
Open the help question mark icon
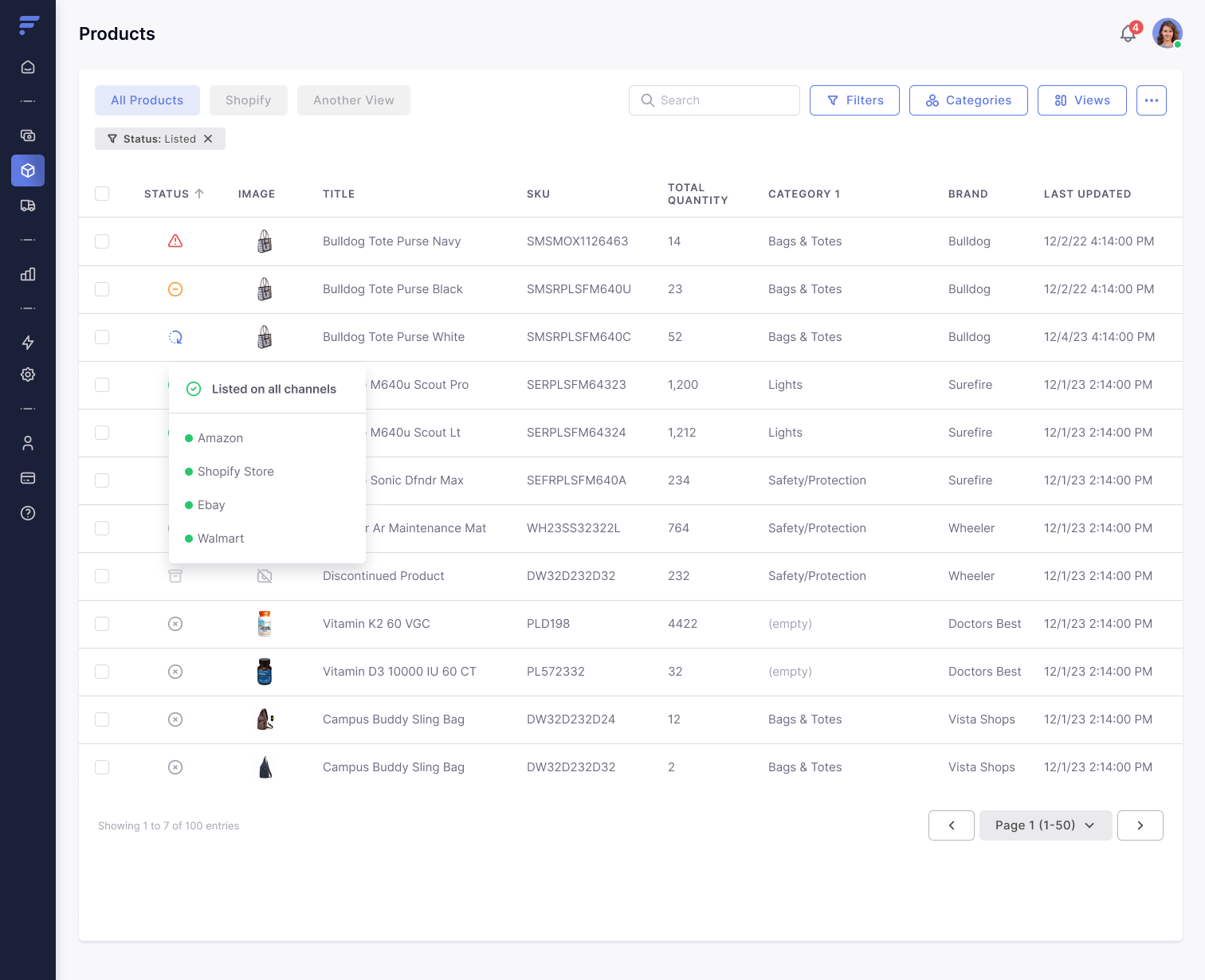(x=28, y=513)
